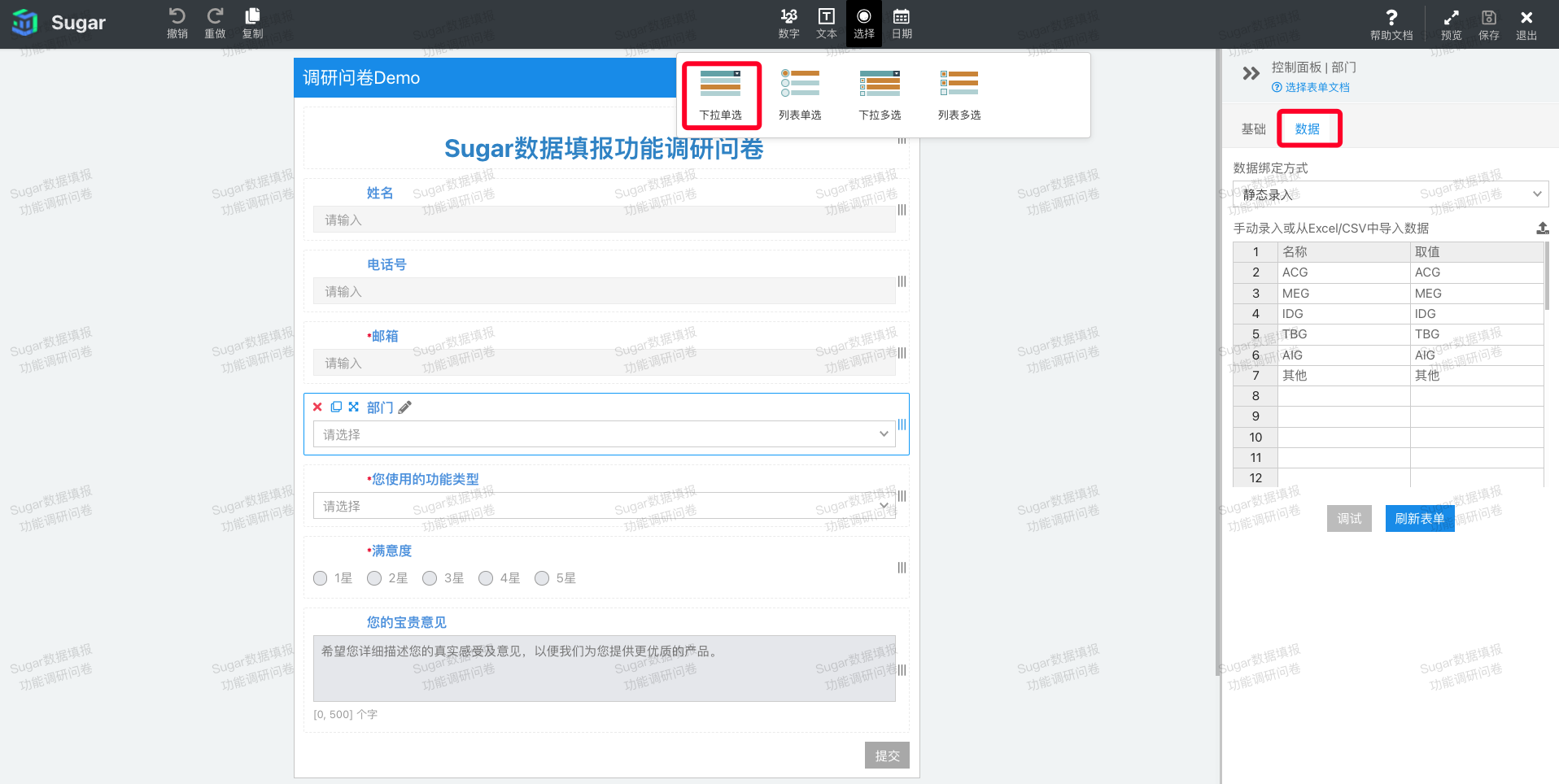Select the AIG value cell in data table
The width and height of the screenshot is (1559, 784).
click(1477, 355)
